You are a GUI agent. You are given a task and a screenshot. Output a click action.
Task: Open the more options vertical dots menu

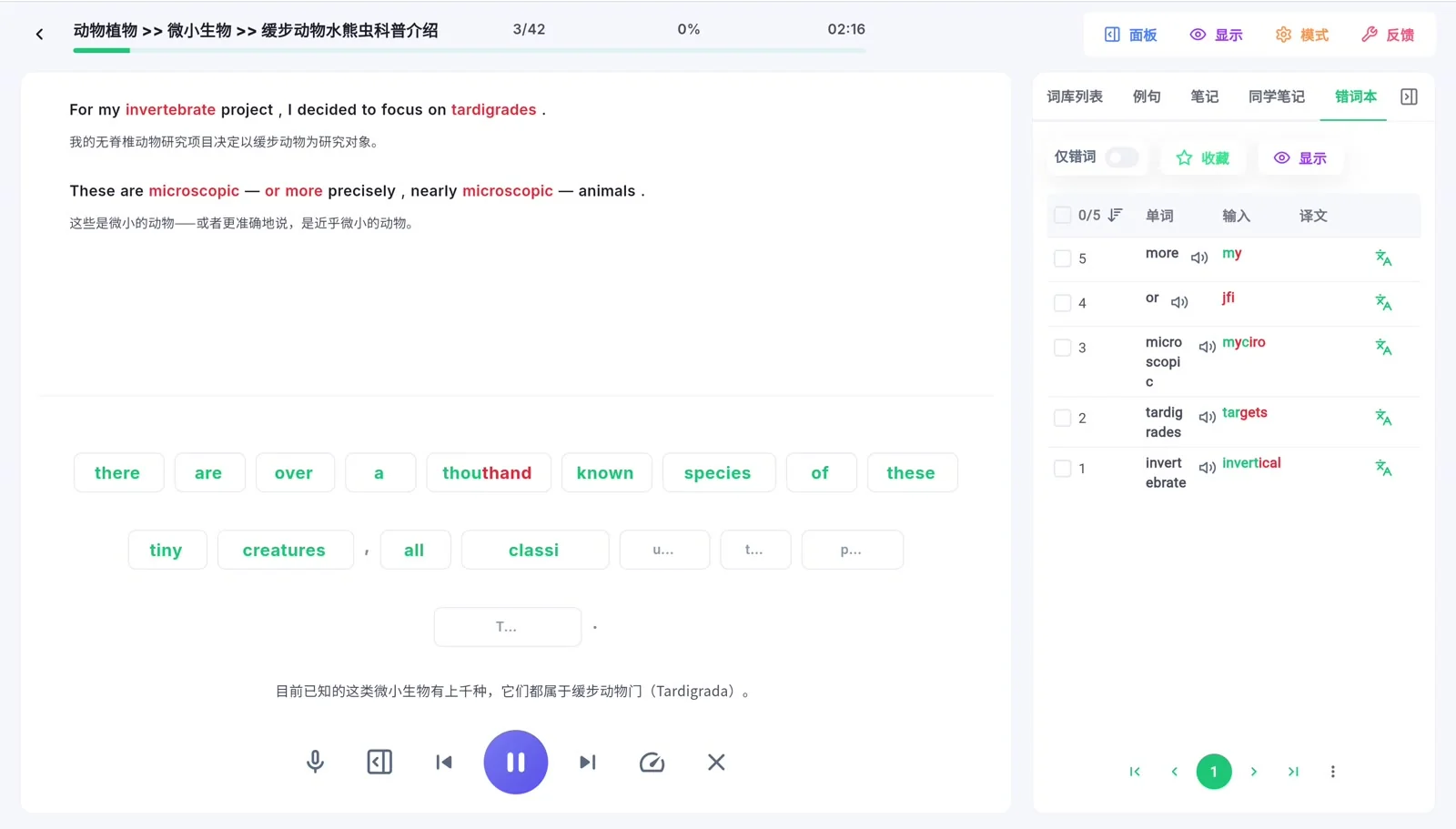1333,772
